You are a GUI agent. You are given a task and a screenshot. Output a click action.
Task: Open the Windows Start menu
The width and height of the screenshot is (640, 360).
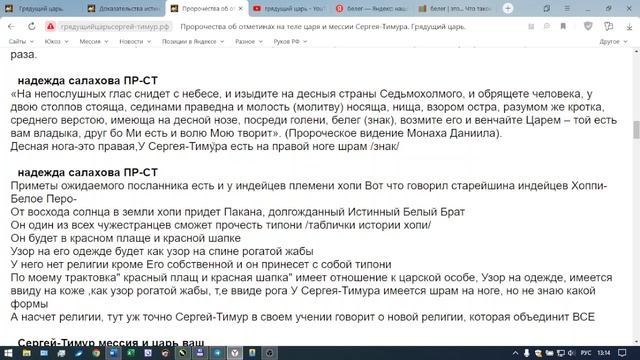(8, 353)
